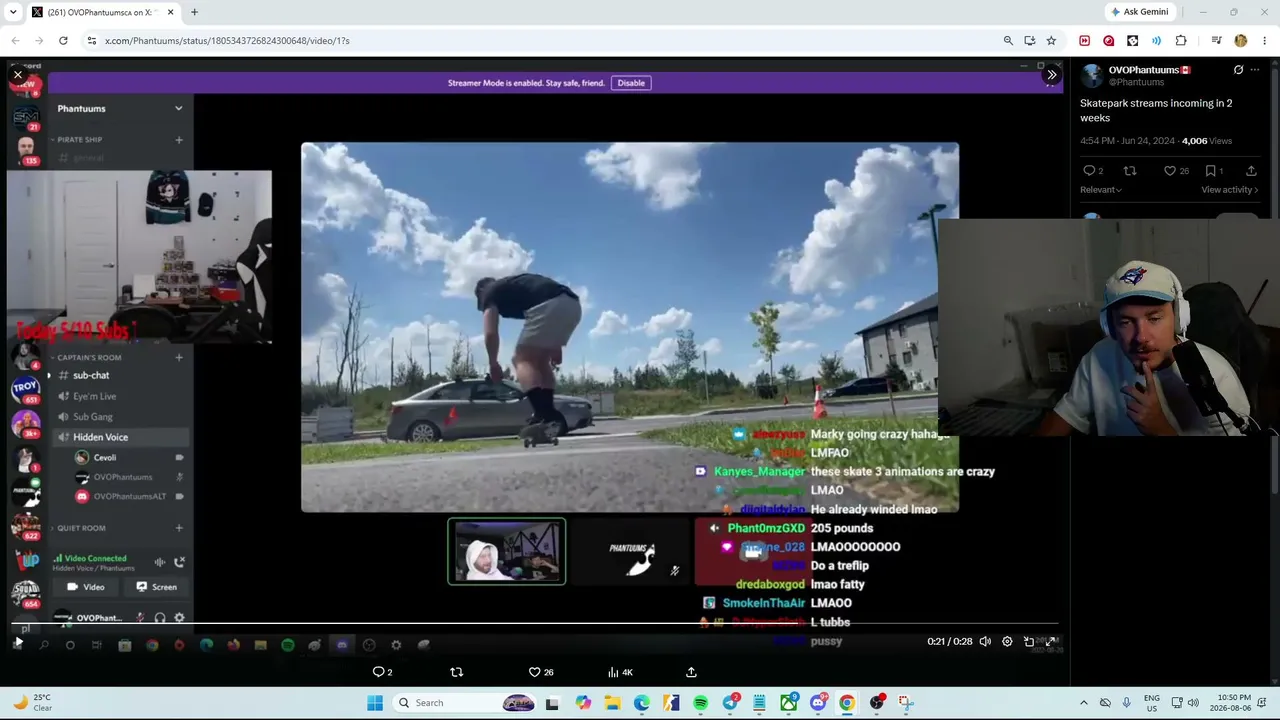Click repost icon in tweet sidebar
The image size is (1280, 720).
click(1130, 171)
